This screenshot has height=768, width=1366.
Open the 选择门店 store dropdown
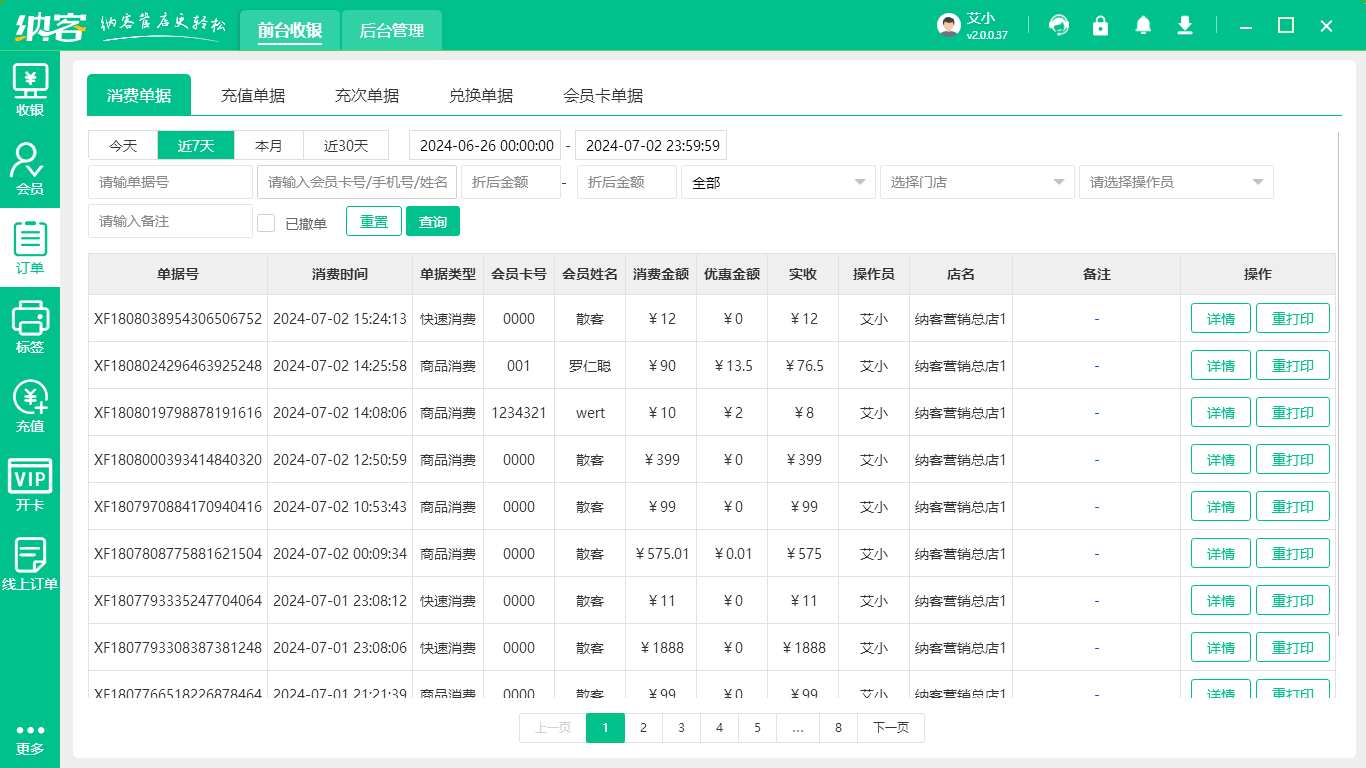pos(977,182)
